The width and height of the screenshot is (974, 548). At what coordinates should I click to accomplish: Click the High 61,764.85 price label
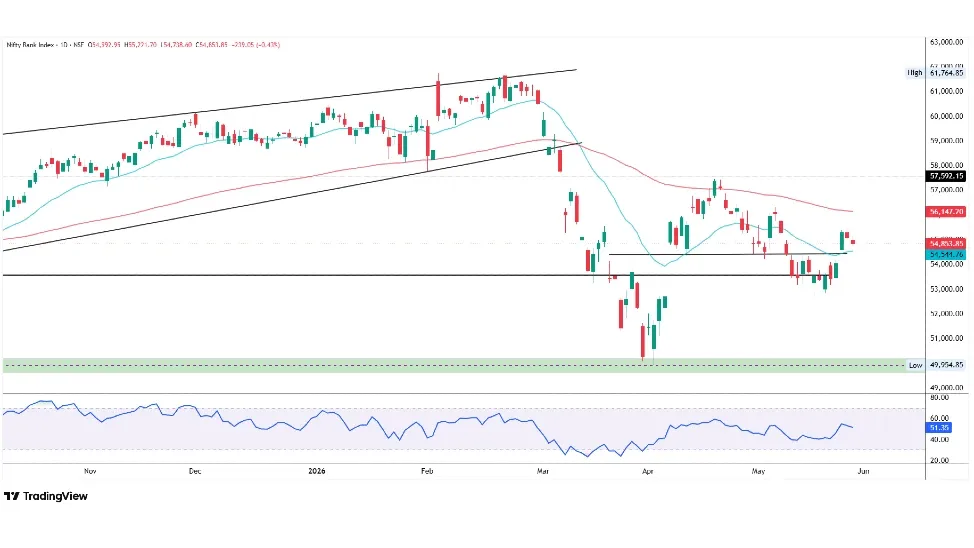(x=936, y=73)
